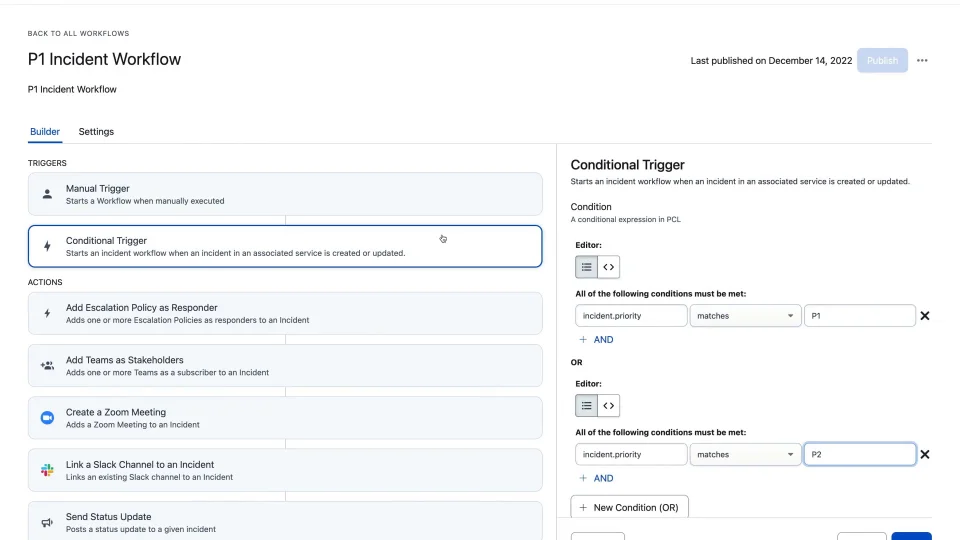Click the Conditional Trigger panel heading
The image size is (960, 540).
(x=628, y=165)
